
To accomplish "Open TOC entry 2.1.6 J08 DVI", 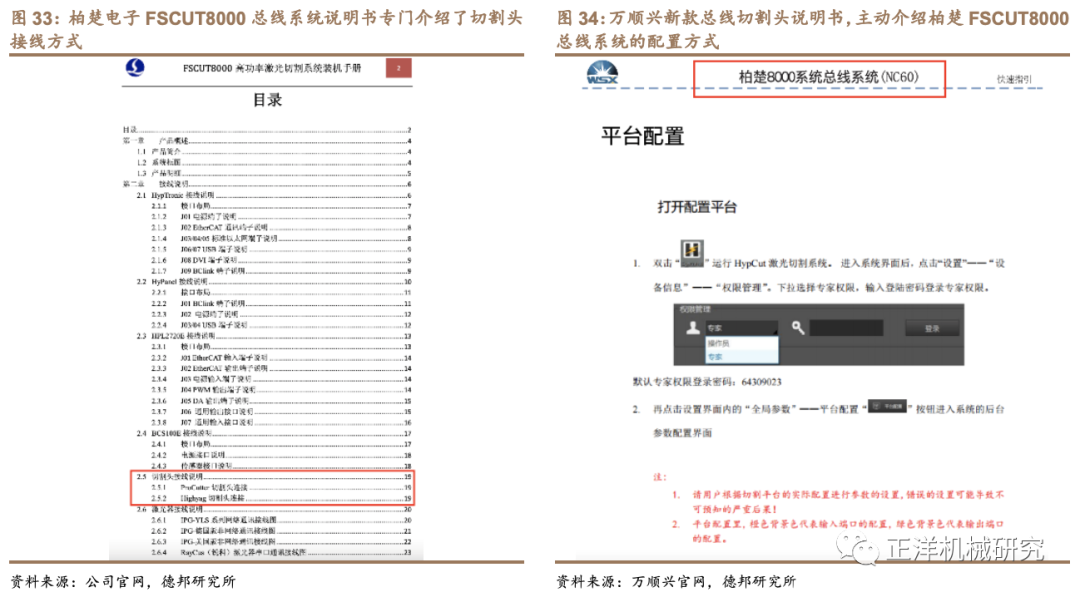I will click(281, 260).
